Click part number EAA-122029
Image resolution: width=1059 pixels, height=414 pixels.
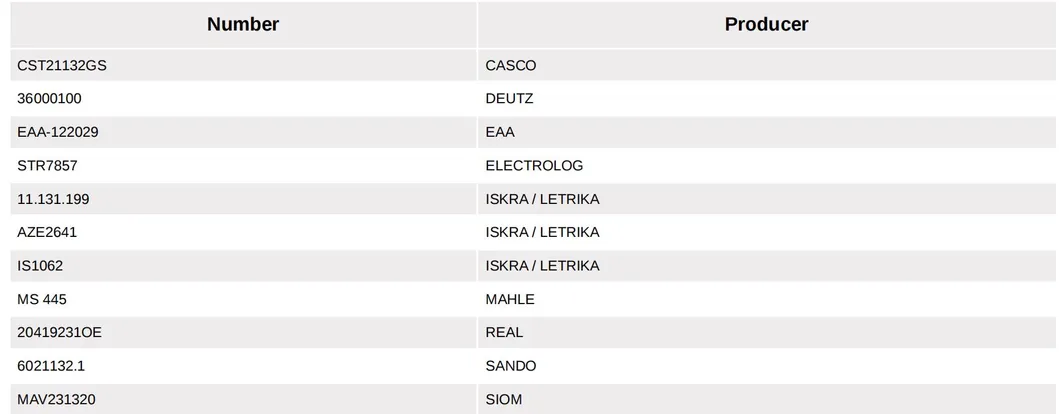pyautogui.click(x=58, y=132)
